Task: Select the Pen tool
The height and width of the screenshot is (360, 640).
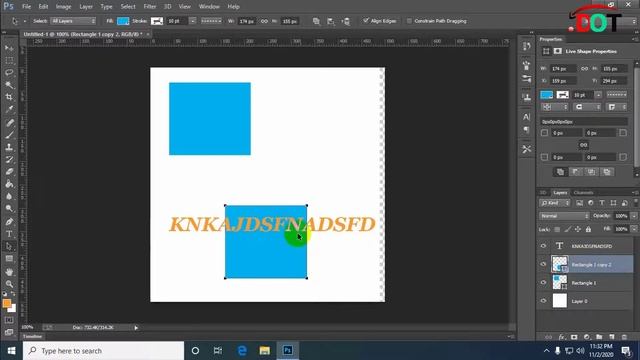Action: point(9,222)
